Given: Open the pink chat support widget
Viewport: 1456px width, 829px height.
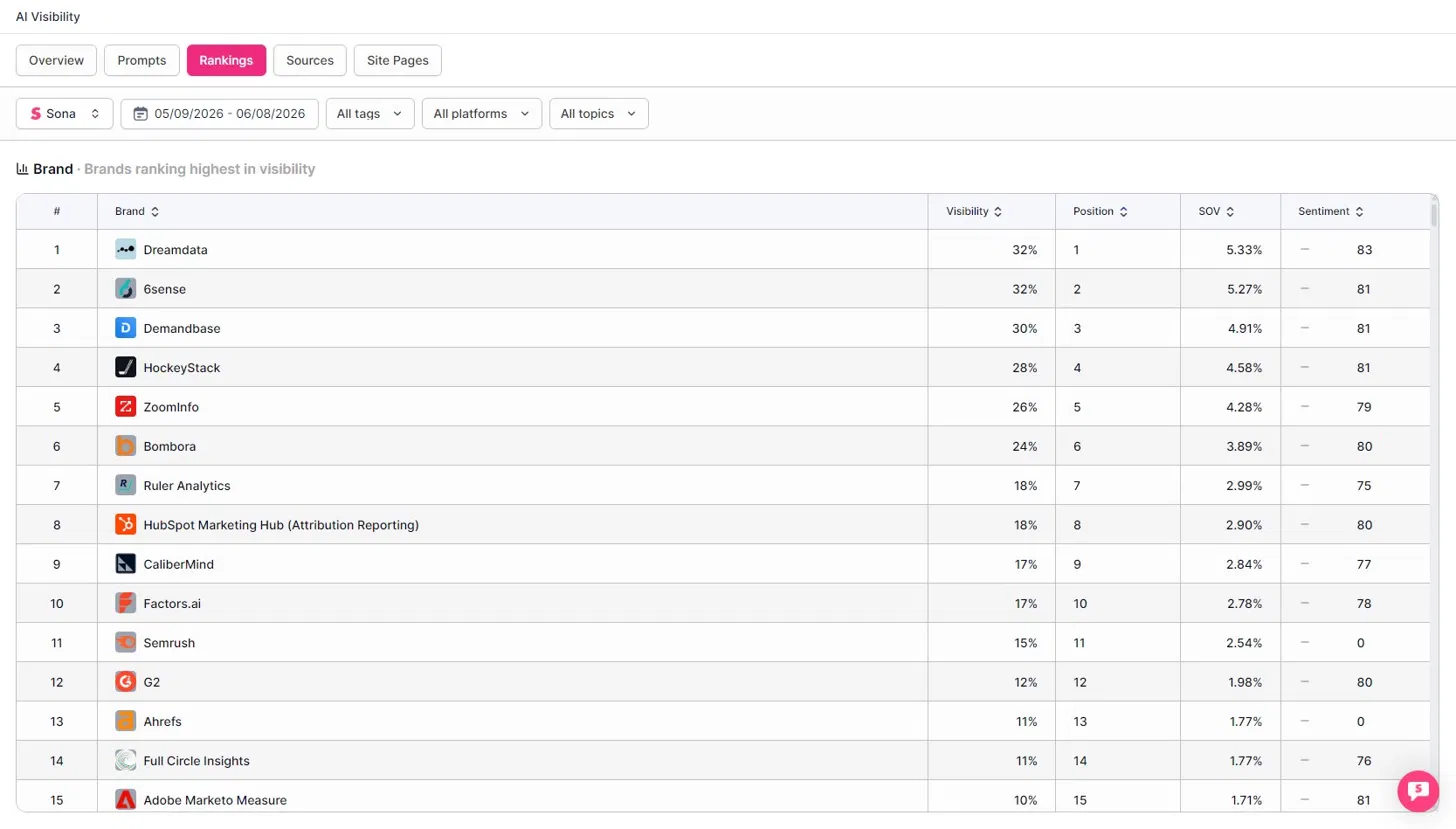Looking at the screenshot, I should 1418,791.
